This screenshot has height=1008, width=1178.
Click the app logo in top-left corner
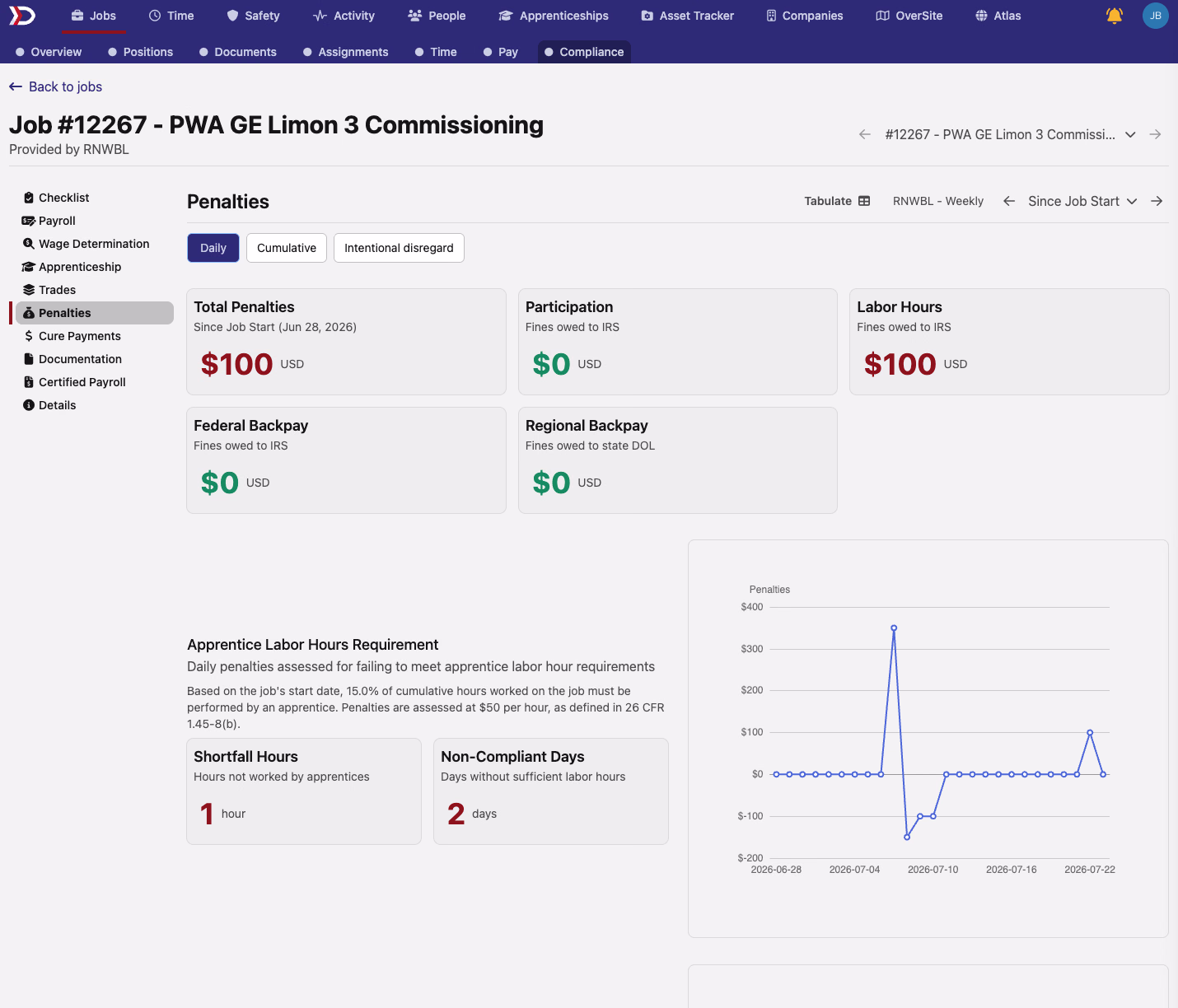pyautogui.click(x=22, y=16)
